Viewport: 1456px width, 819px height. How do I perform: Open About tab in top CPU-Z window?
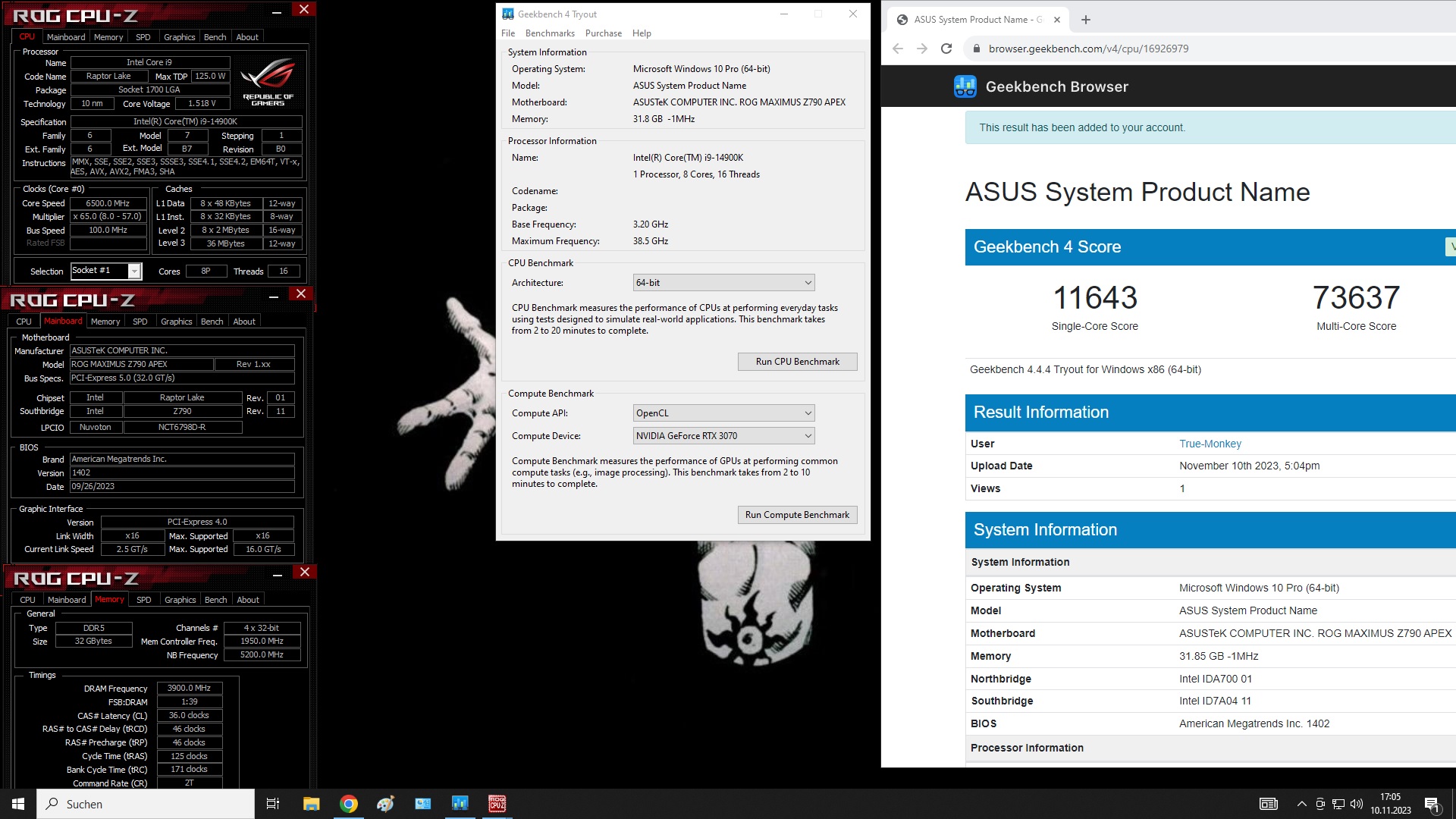(247, 37)
